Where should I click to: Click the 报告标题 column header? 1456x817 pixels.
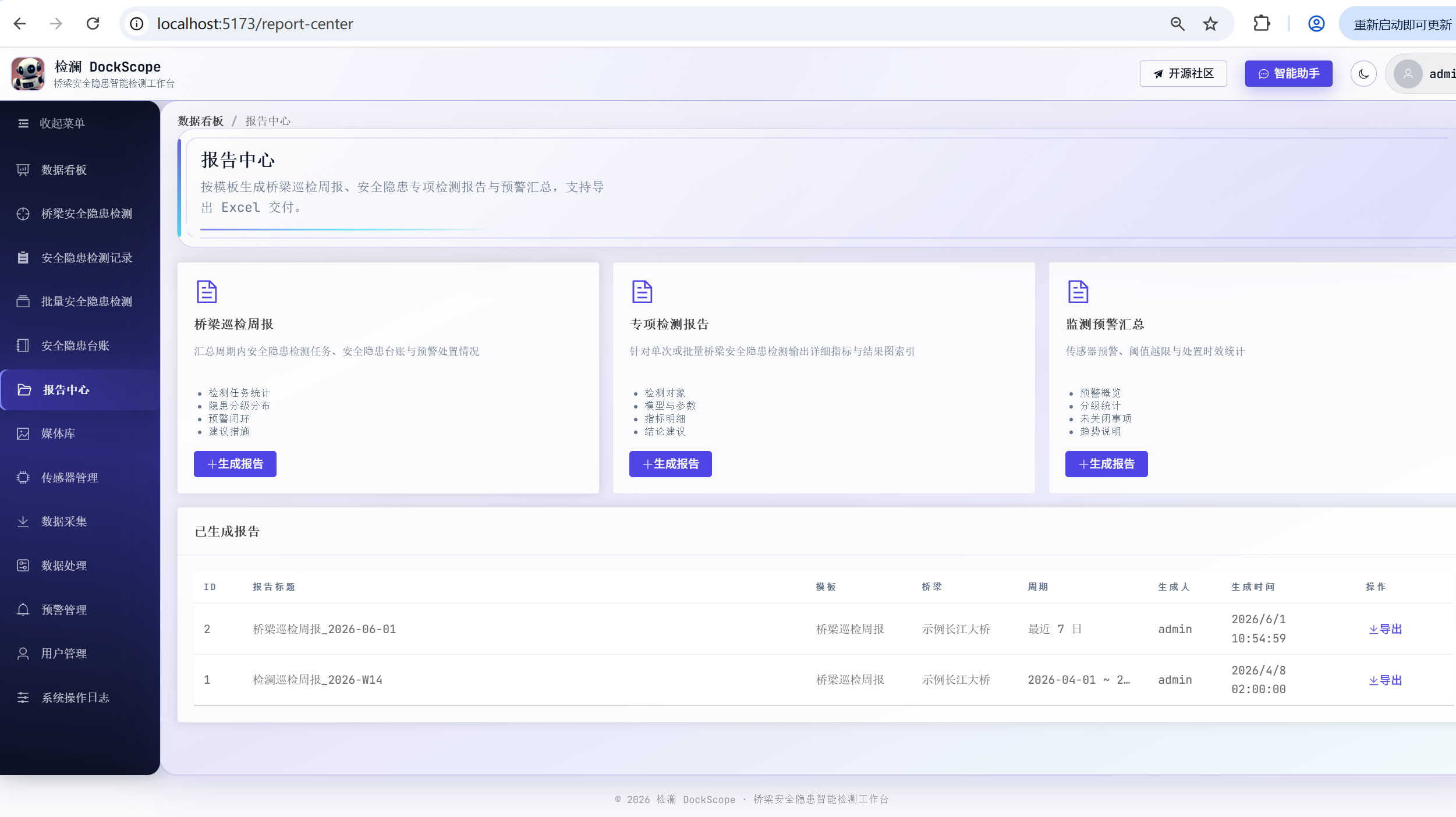point(274,587)
